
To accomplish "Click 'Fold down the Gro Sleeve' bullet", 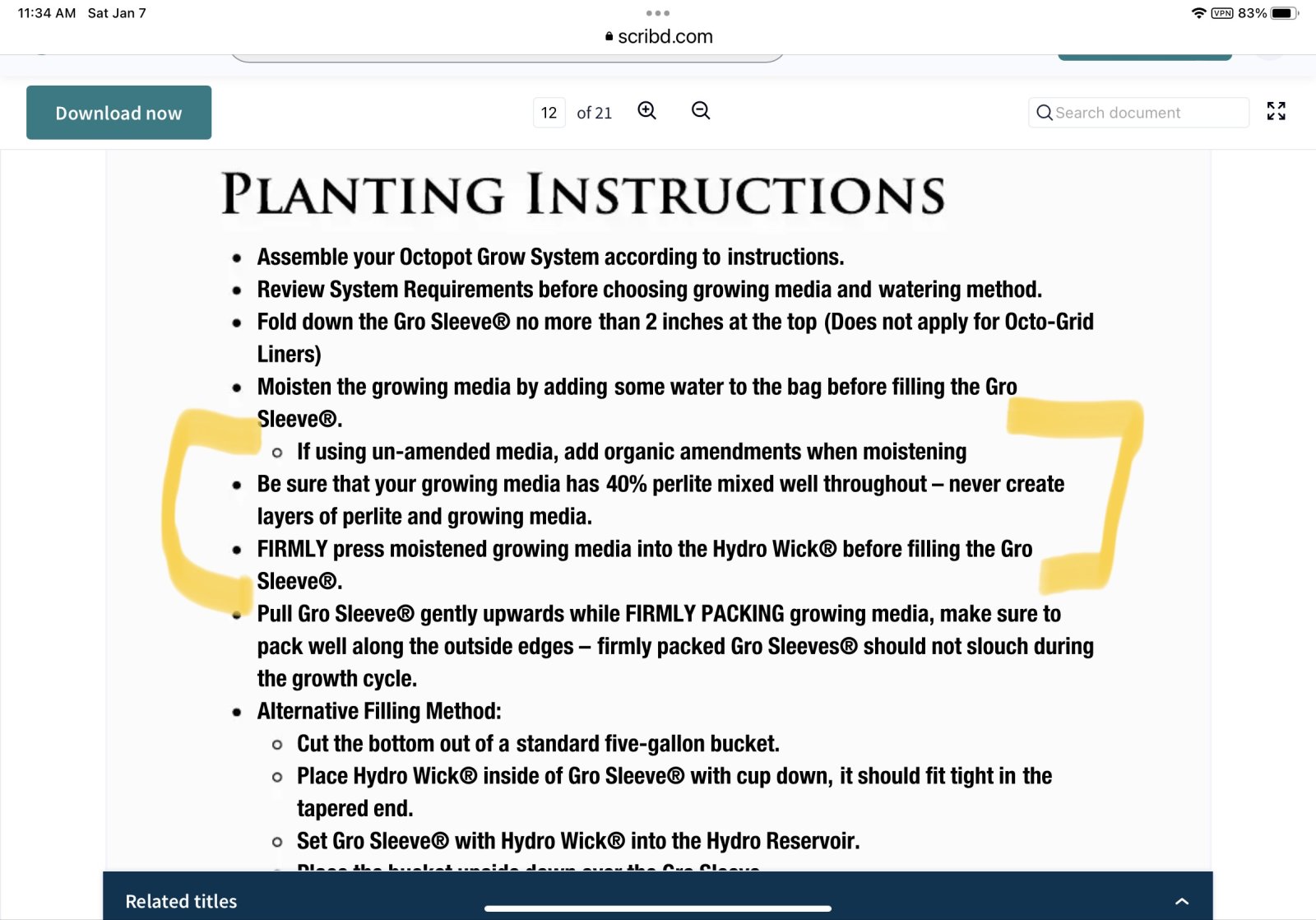I will [x=675, y=337].
